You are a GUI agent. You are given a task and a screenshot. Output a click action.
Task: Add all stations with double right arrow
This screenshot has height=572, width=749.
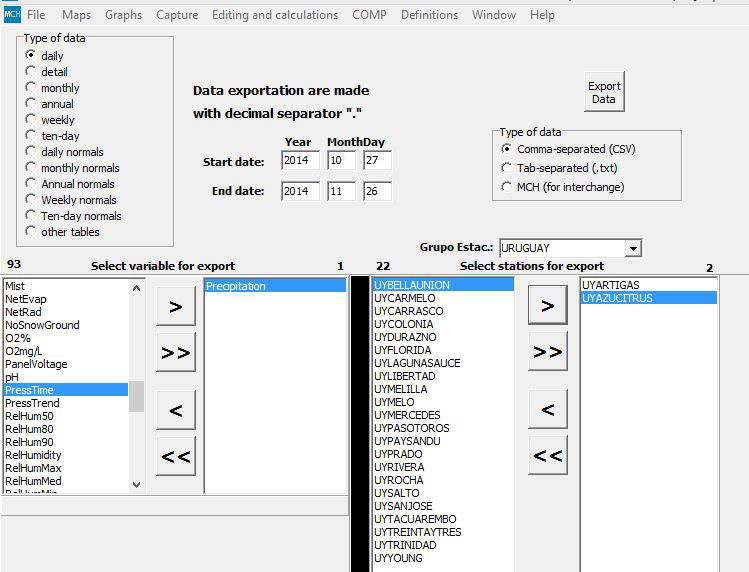click(x=547, y=352)
